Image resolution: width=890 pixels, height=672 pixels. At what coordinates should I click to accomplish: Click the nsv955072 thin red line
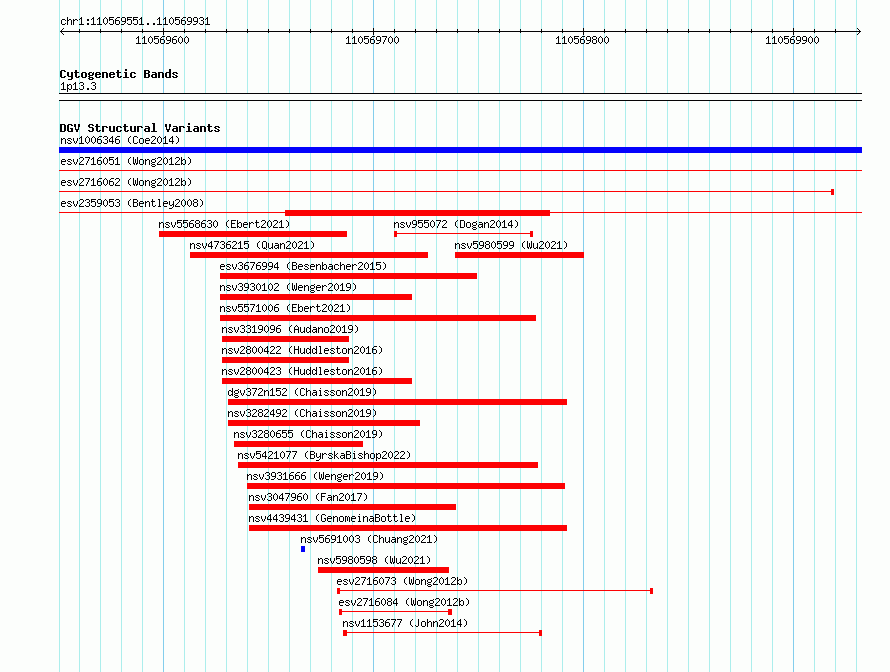tap(464, 234)
